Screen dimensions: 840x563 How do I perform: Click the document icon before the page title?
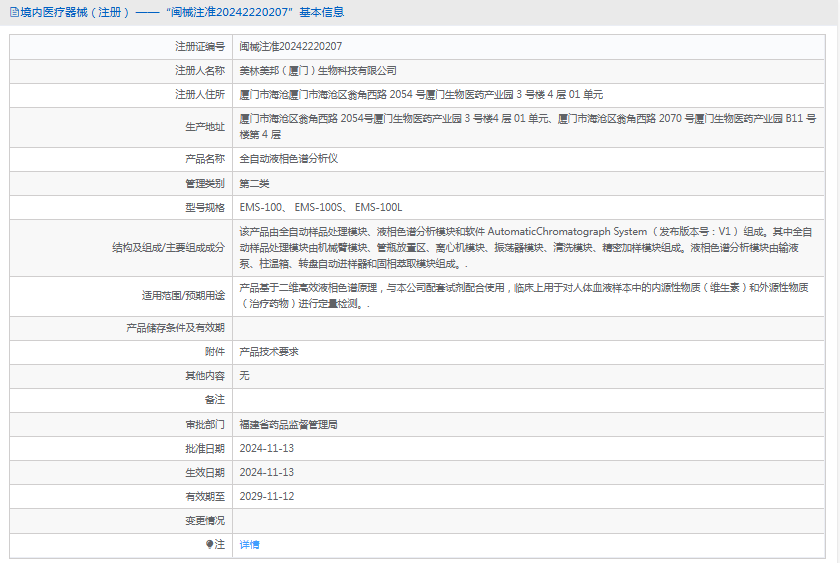(14, 12)
